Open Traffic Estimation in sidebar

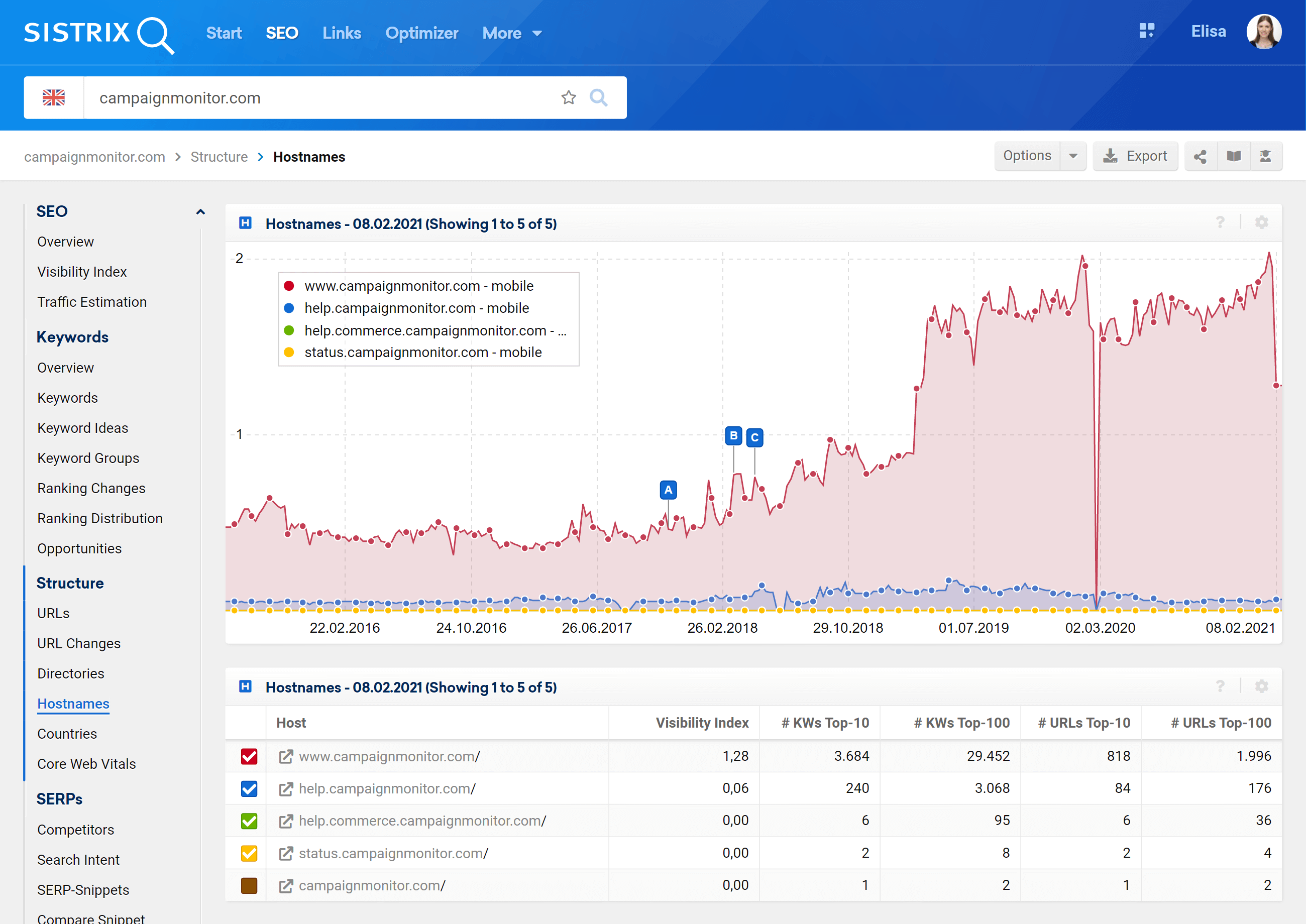point(92,302)
